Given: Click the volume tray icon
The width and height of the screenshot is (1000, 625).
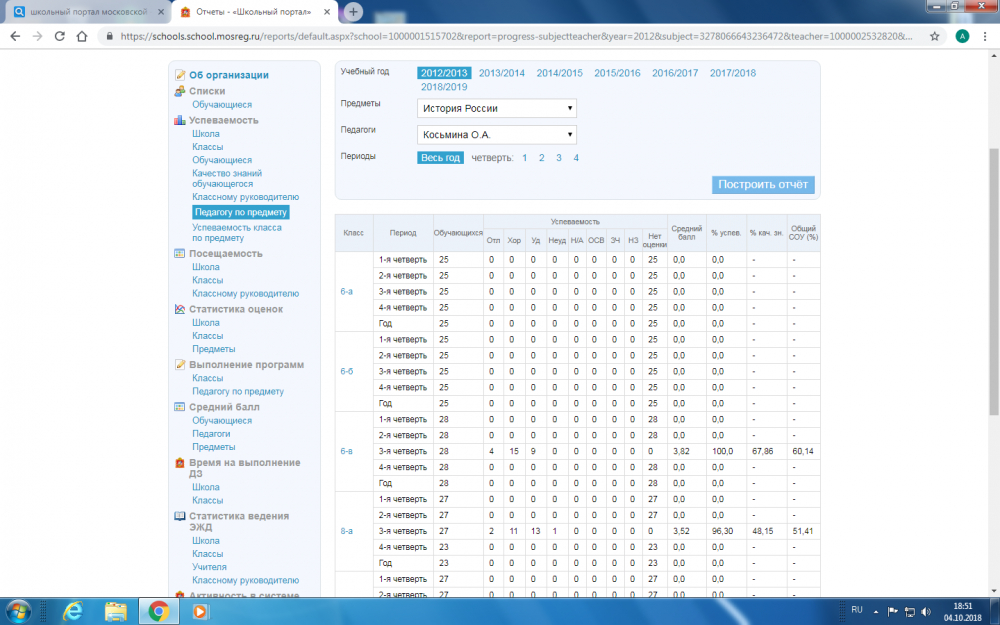Looking at the screenshot, I should pos(926,612).
